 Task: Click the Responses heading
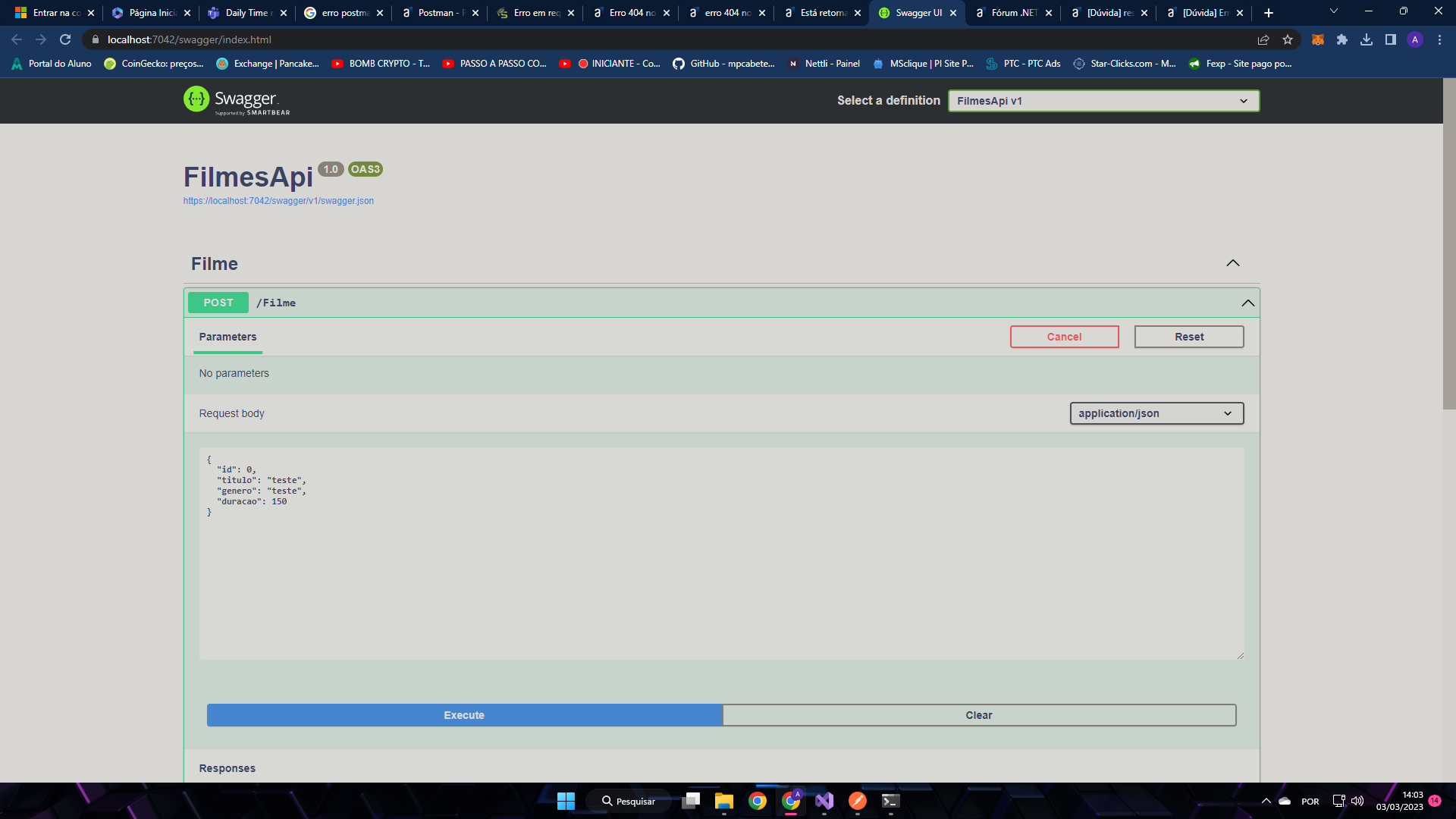[227, 768]
